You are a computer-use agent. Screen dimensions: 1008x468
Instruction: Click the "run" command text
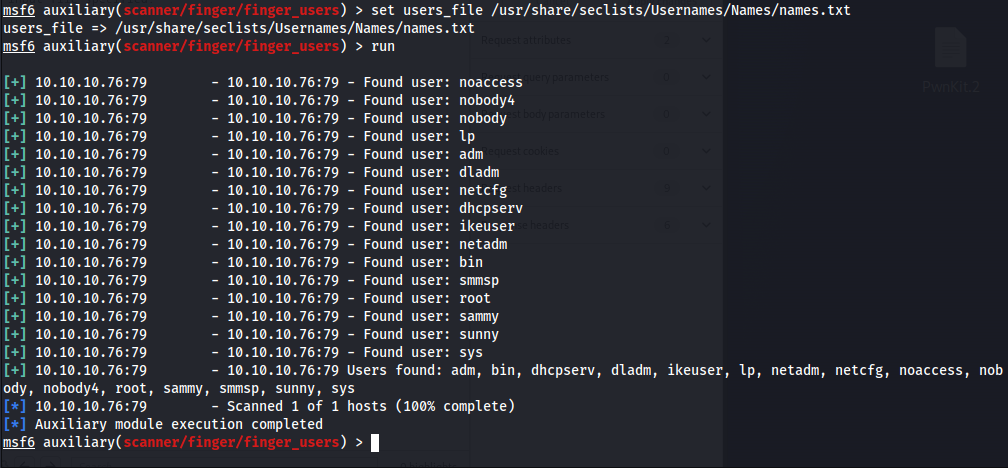click(x=383, y=46)
